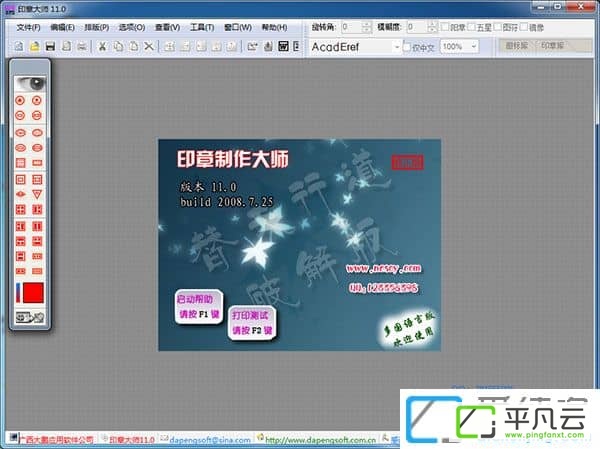Open the 窗口(W) menu
Image resolution: width=600 pixels, height=449 pixels.
[238, 28]
